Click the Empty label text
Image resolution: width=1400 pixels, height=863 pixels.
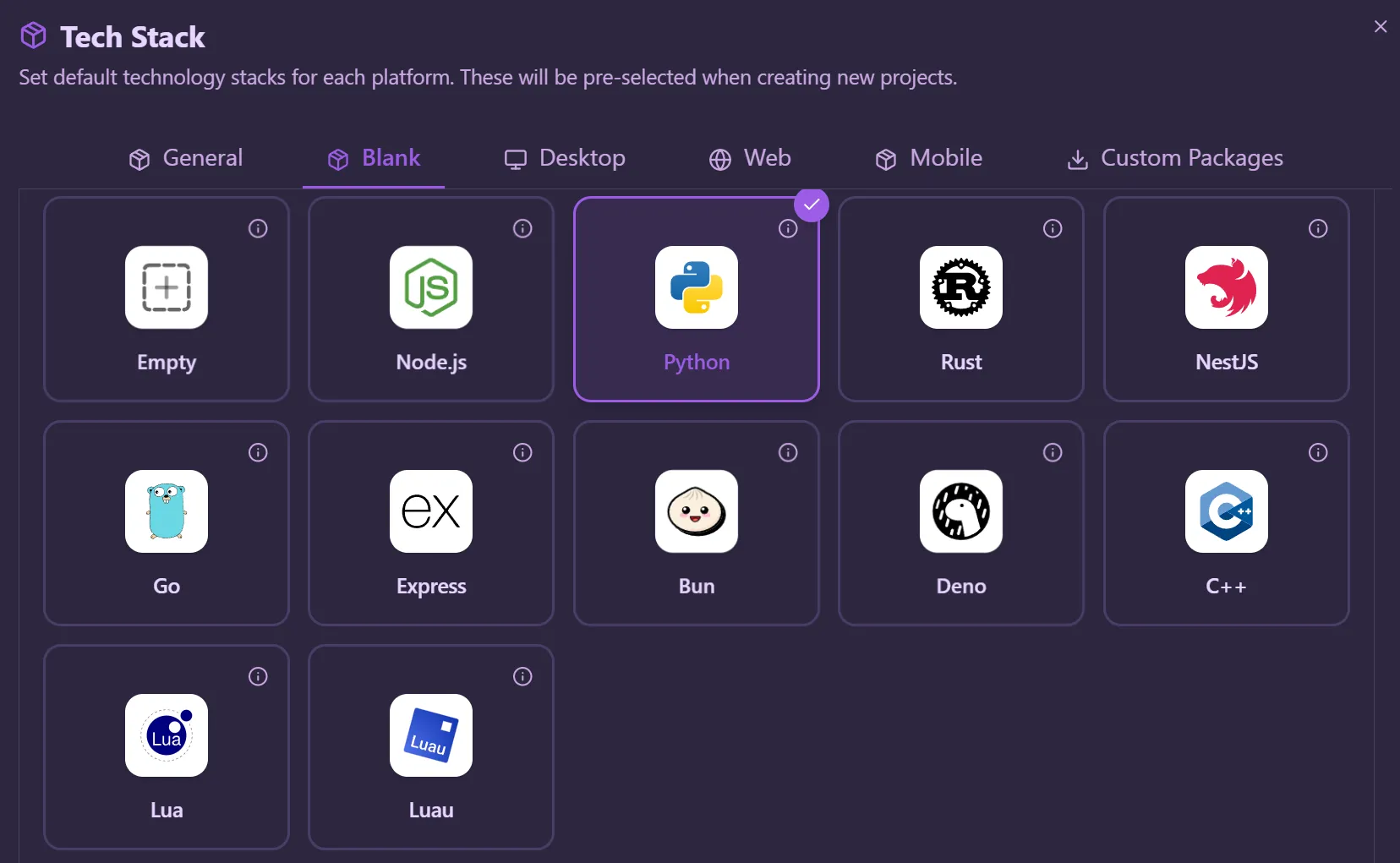coord(167,363)
